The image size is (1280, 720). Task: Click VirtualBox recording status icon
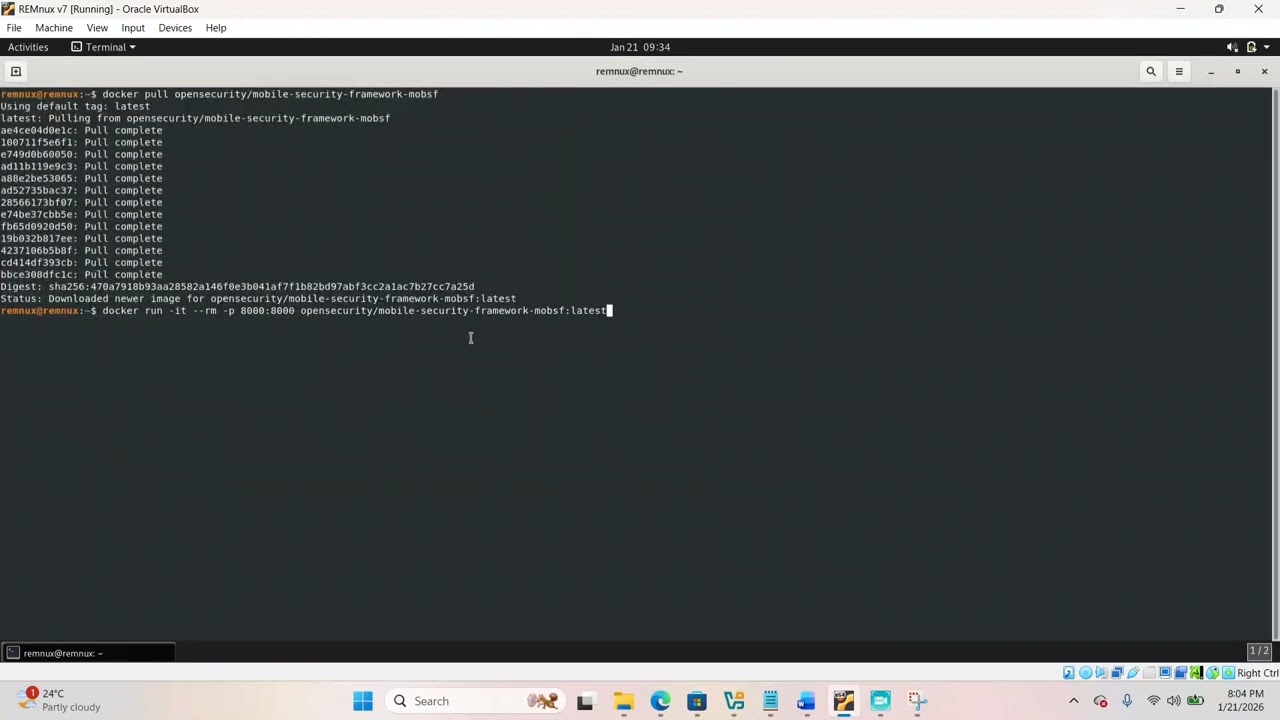coord(1181,673)
